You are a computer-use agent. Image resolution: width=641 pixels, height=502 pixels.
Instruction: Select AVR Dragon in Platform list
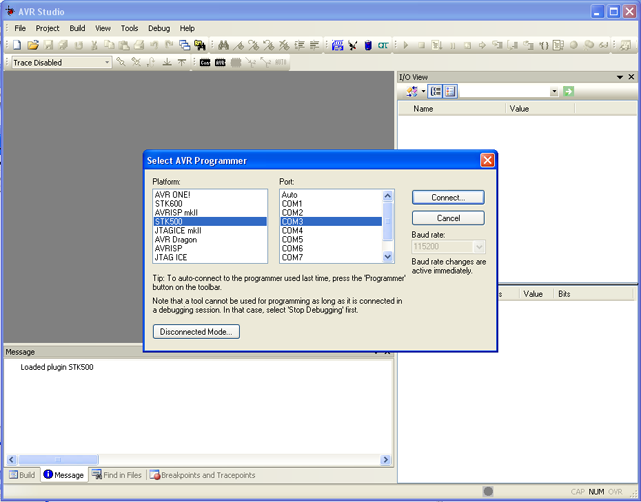tap(210, 240)
